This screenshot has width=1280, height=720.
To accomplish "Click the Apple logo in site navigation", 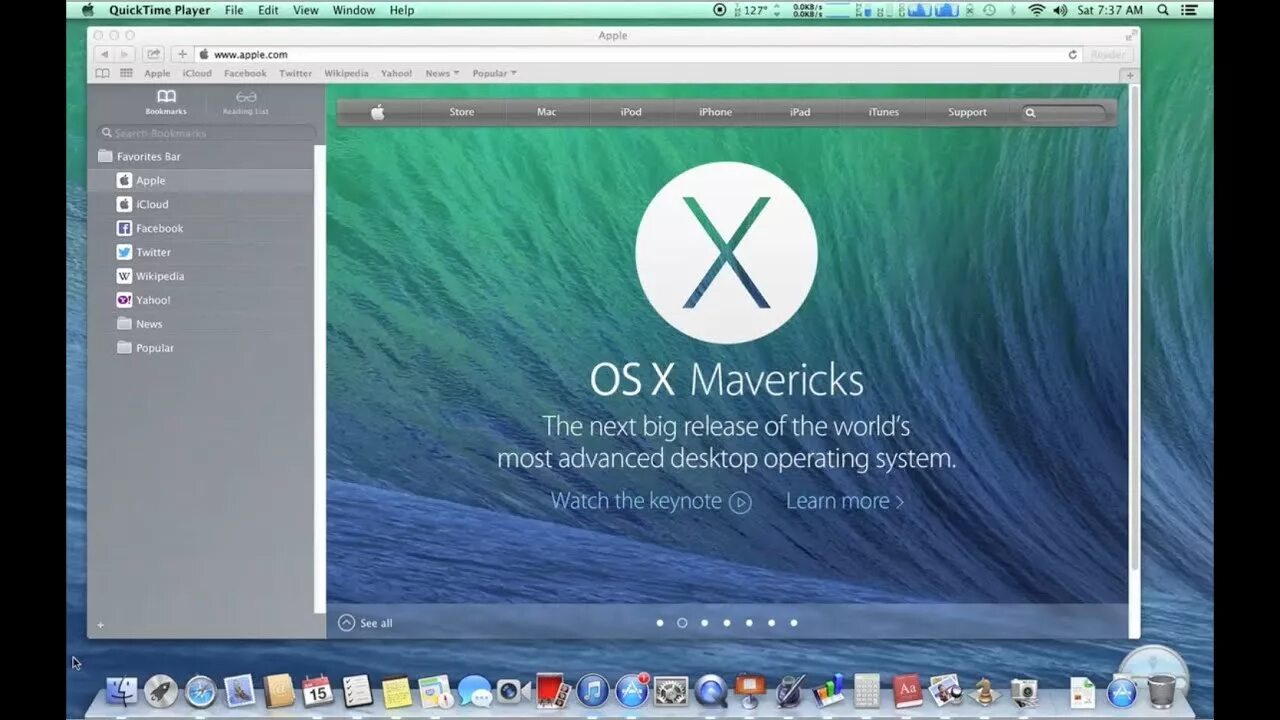I will click(x=378, y=112).
